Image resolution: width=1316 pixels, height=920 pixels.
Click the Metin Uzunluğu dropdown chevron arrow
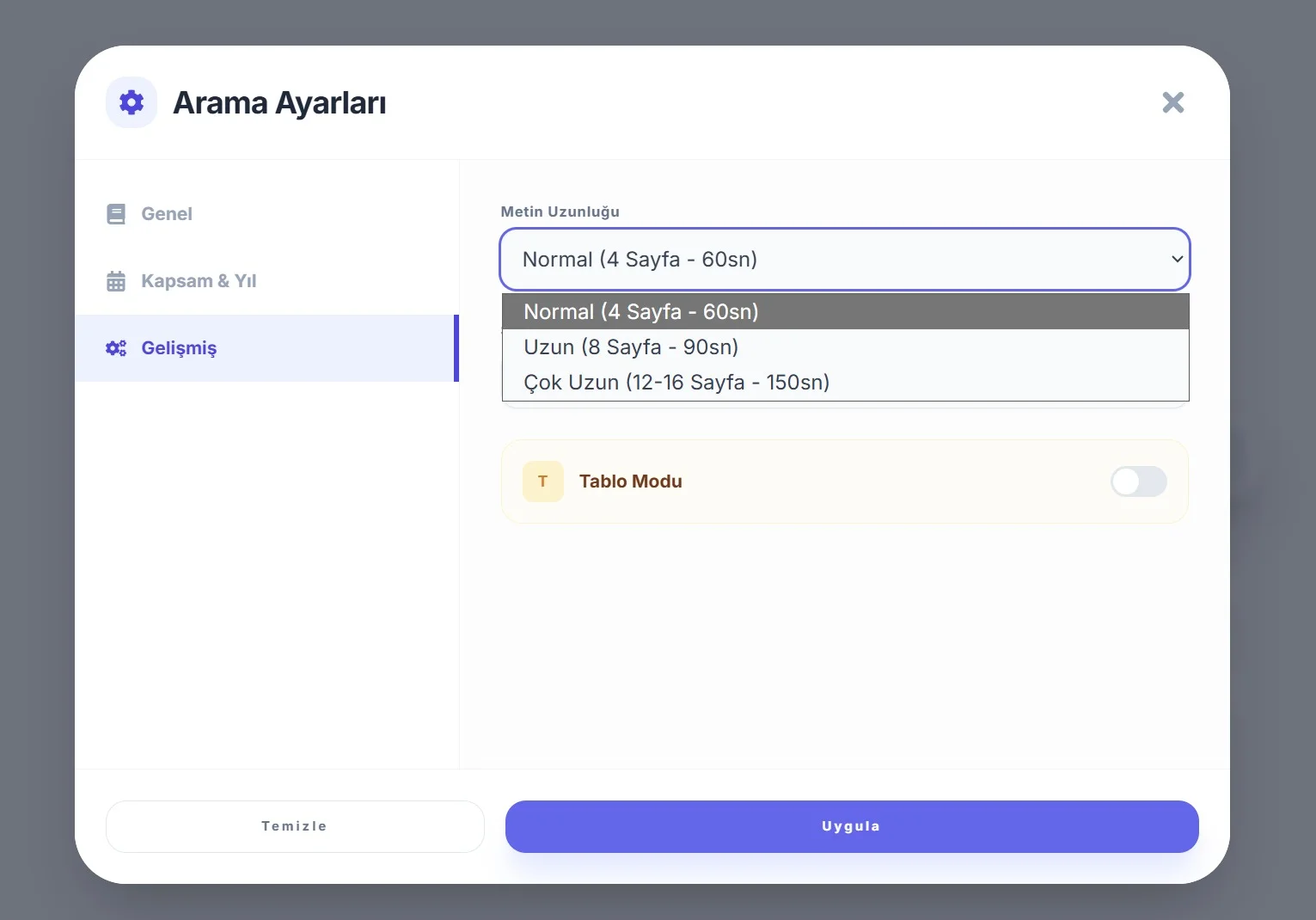point(1177,259)
